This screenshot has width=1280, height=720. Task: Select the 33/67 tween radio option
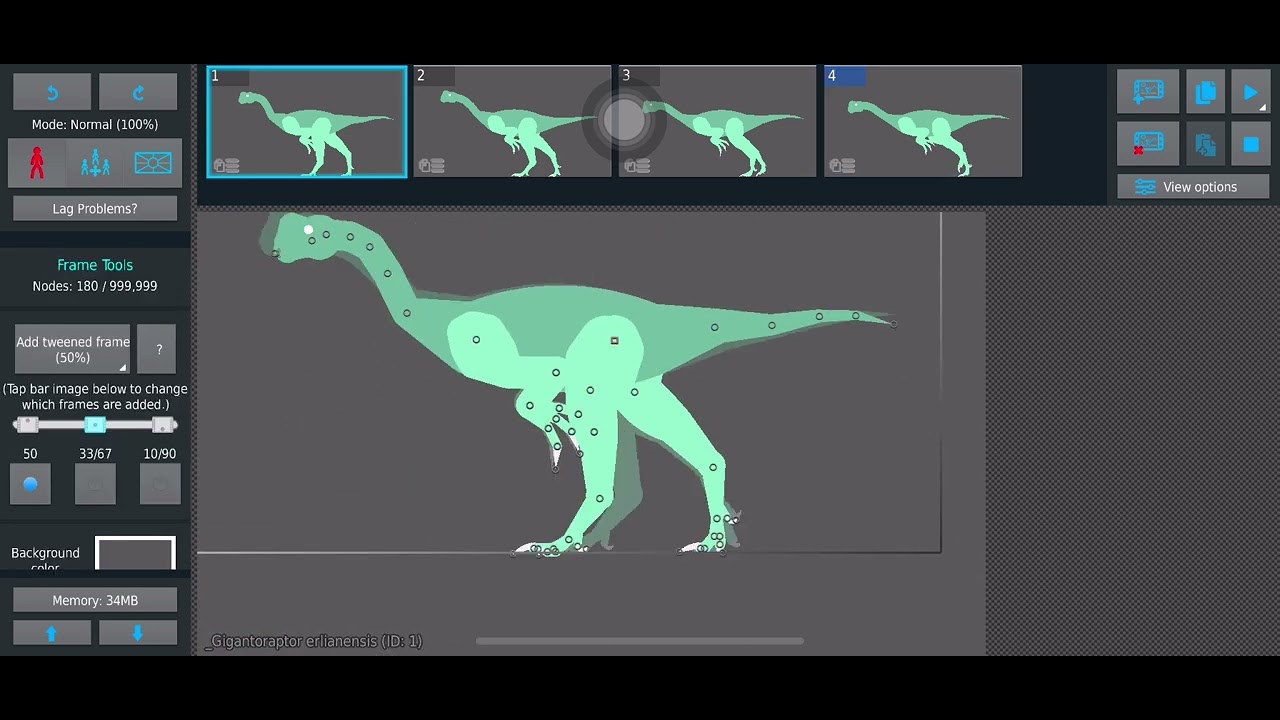coord(95,484)
